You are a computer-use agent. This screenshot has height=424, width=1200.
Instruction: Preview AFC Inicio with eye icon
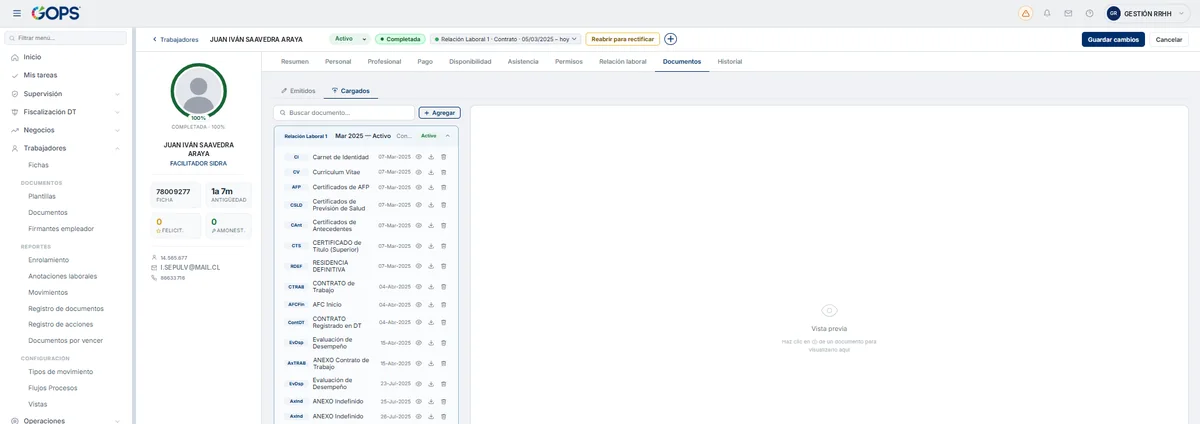pos(419,304)
